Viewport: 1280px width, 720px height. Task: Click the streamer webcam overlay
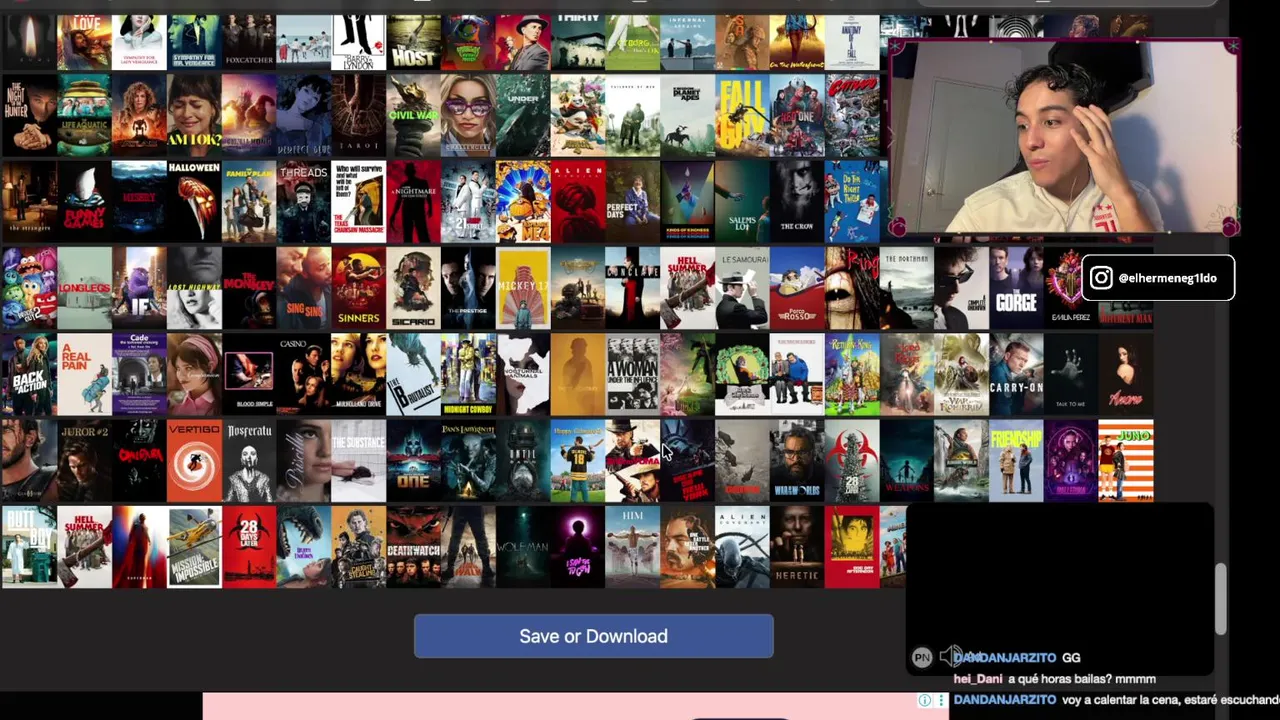pyautogui.click(x=1064, y=138)
